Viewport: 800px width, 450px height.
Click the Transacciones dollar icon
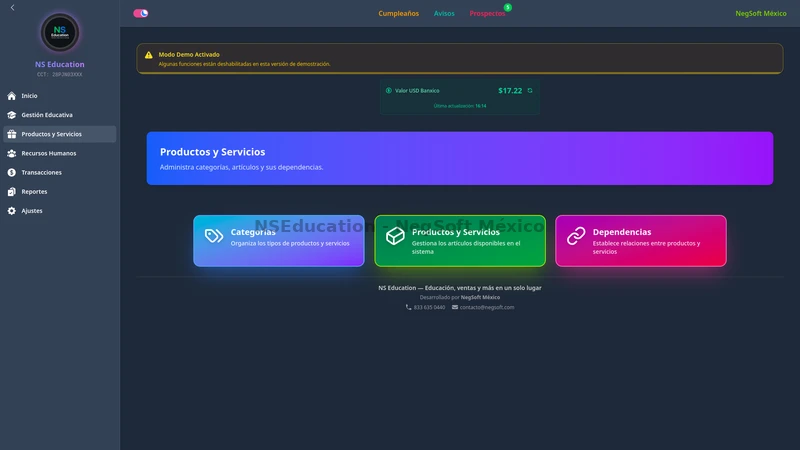pyautogui.click(x=12, y=172)
